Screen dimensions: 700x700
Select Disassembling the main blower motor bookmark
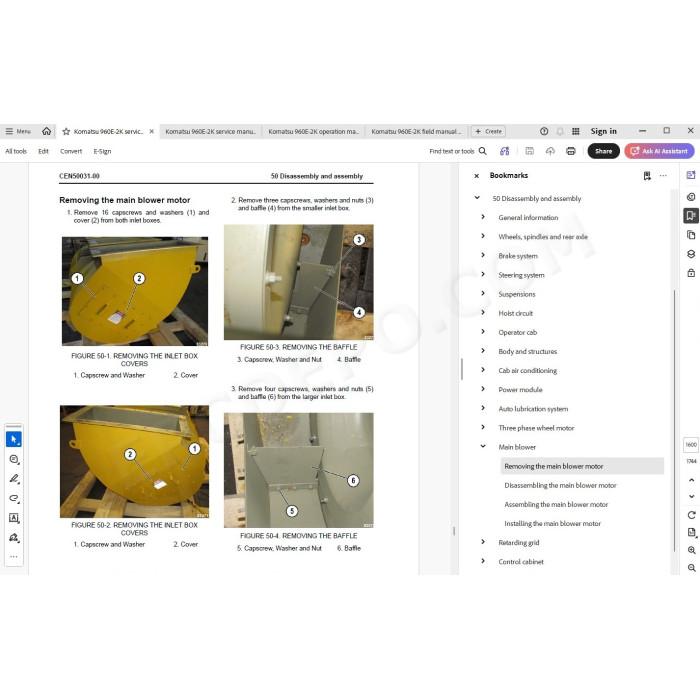coord(560,485)
